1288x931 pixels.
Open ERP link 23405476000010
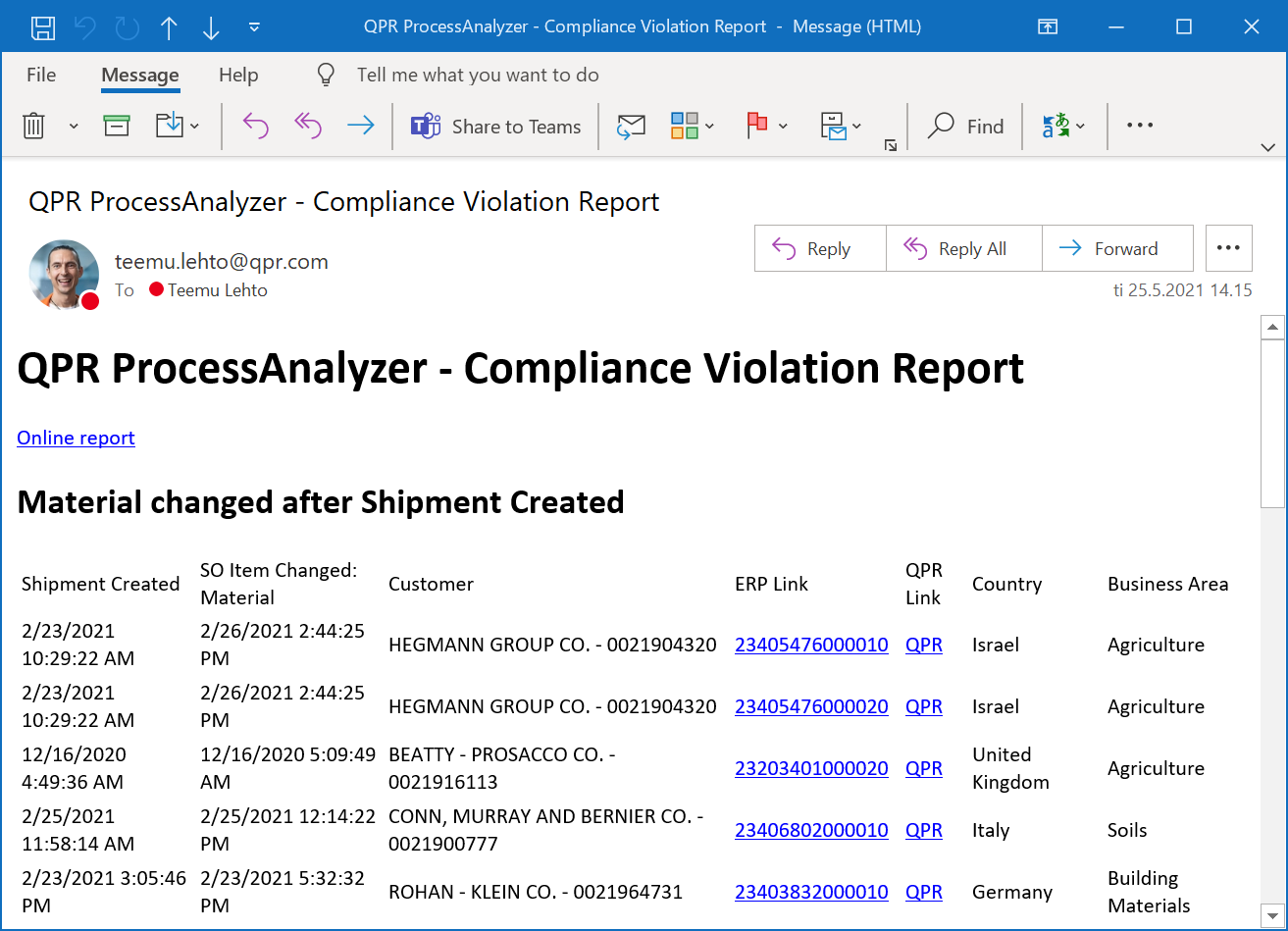click(x=811, y=645)
